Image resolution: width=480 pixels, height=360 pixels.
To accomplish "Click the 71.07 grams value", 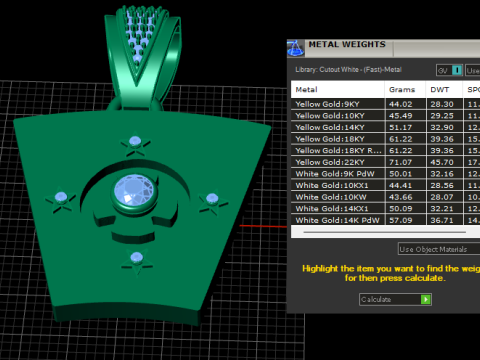I will click(401, 162).
